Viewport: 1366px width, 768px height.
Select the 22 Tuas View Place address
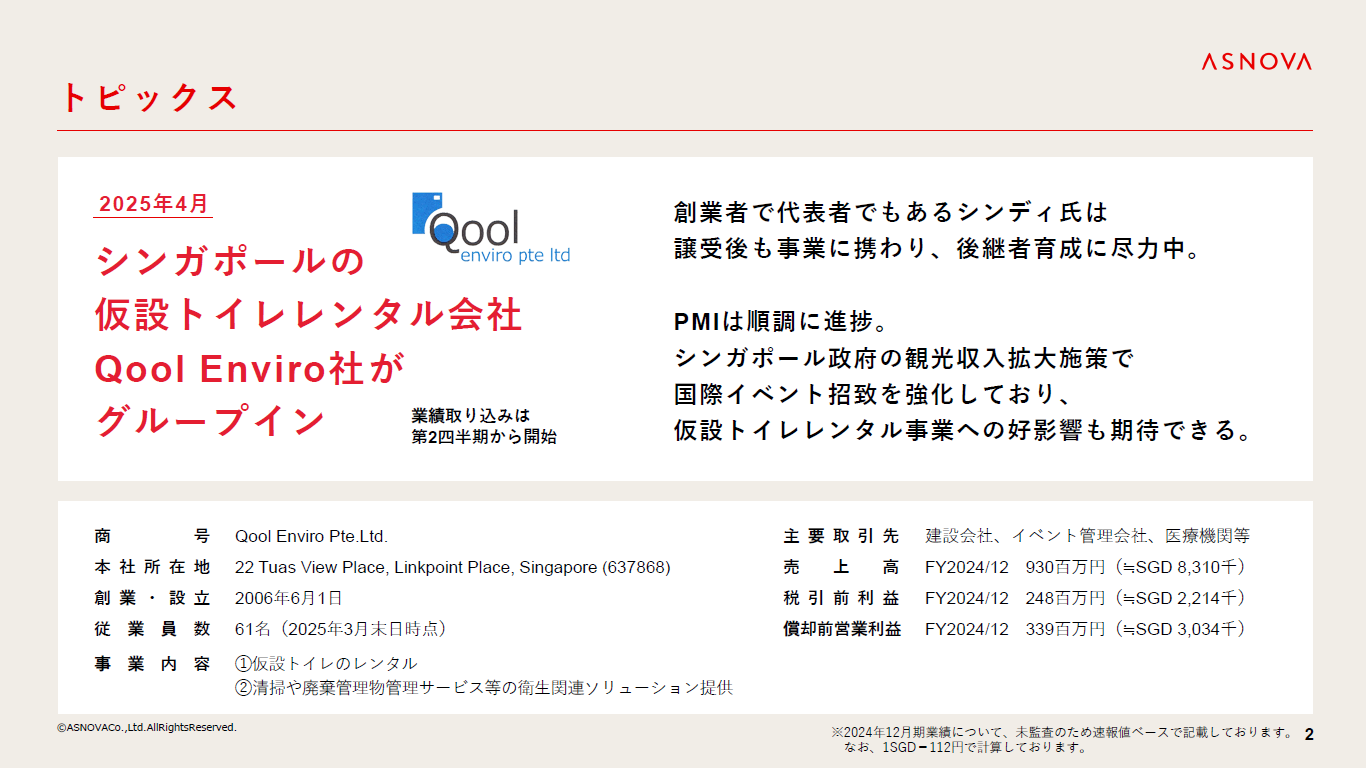click(x=452, y=567)
